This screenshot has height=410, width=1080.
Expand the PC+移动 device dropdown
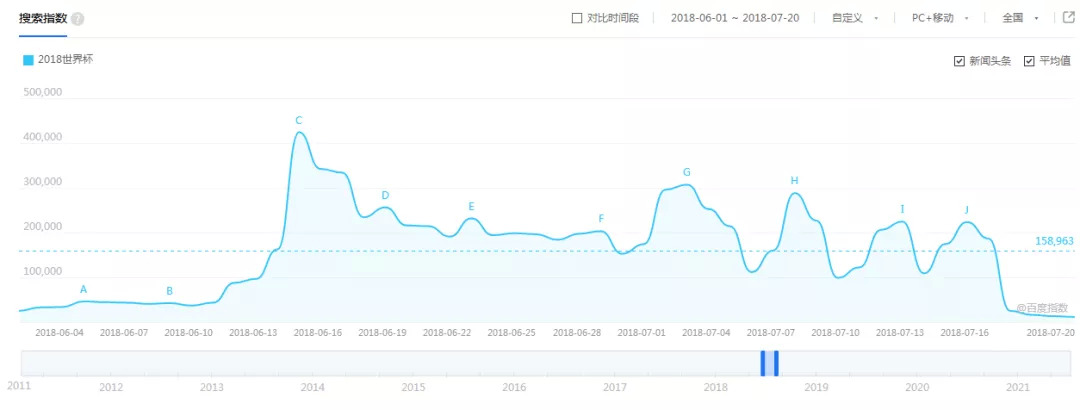click(940, 18)
